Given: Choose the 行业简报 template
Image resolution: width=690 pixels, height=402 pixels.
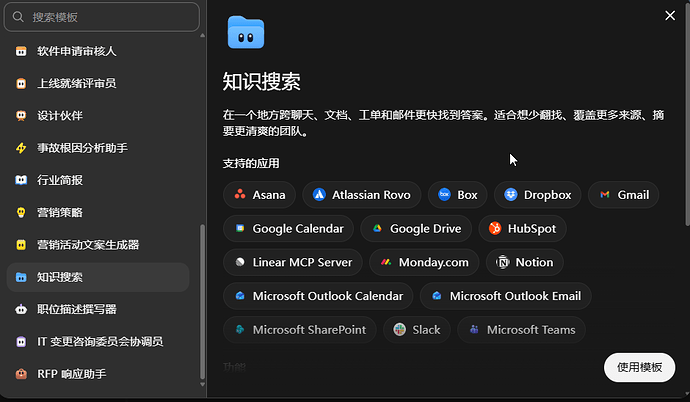Looking at the screenshot, I should pyautogui.click(x=98, y=180).
